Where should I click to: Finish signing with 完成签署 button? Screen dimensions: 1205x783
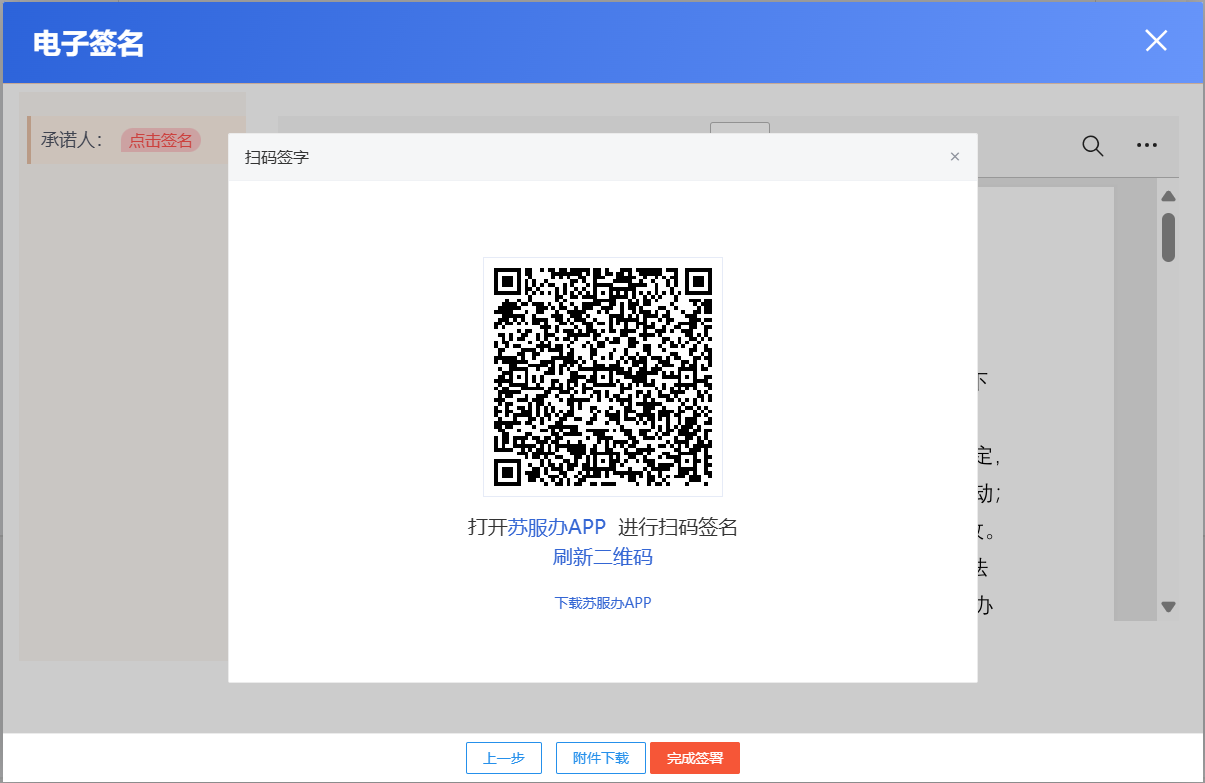[695, 758]
